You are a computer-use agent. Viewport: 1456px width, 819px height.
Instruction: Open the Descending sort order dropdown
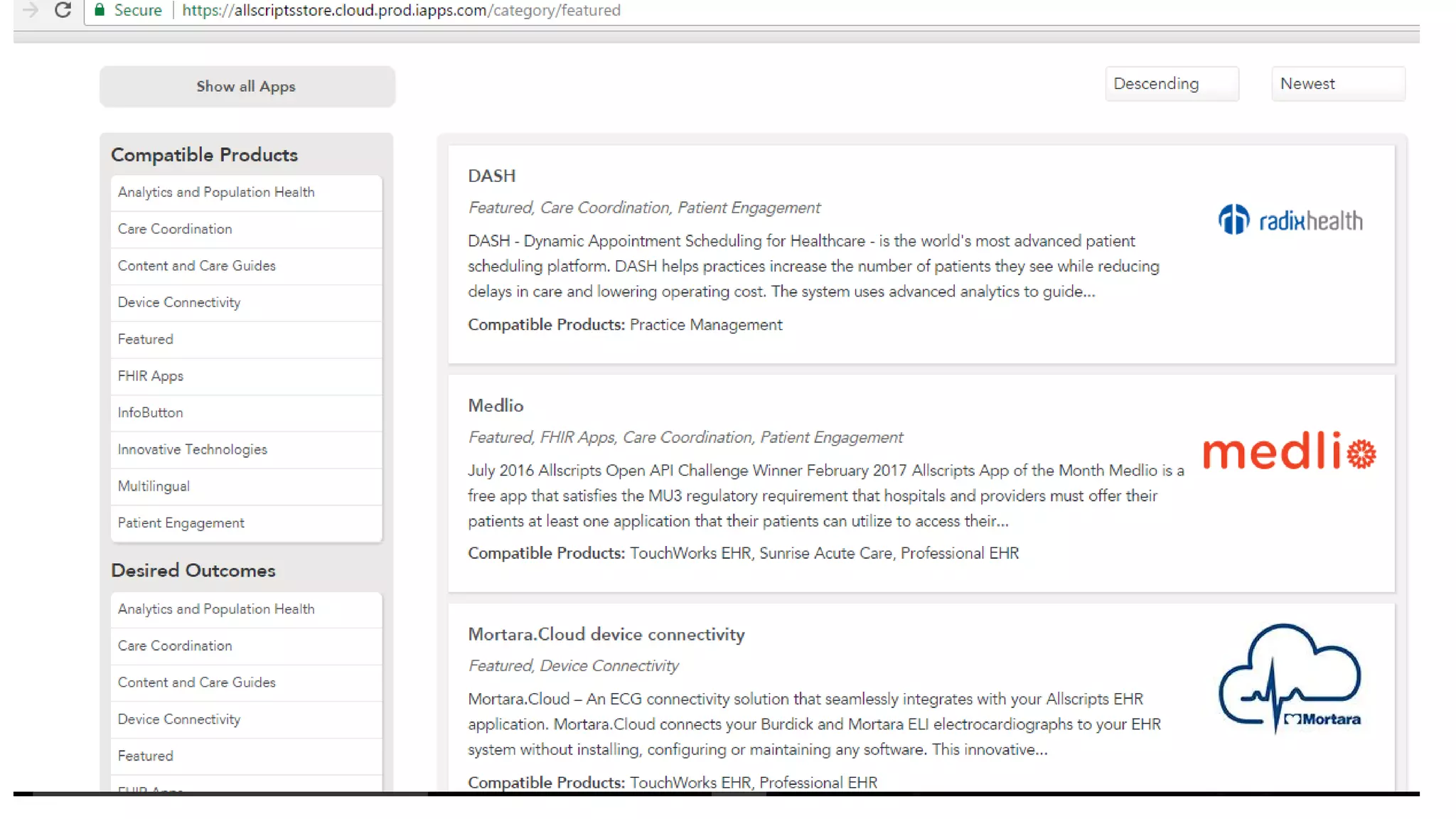click(x=1171, y=84)
